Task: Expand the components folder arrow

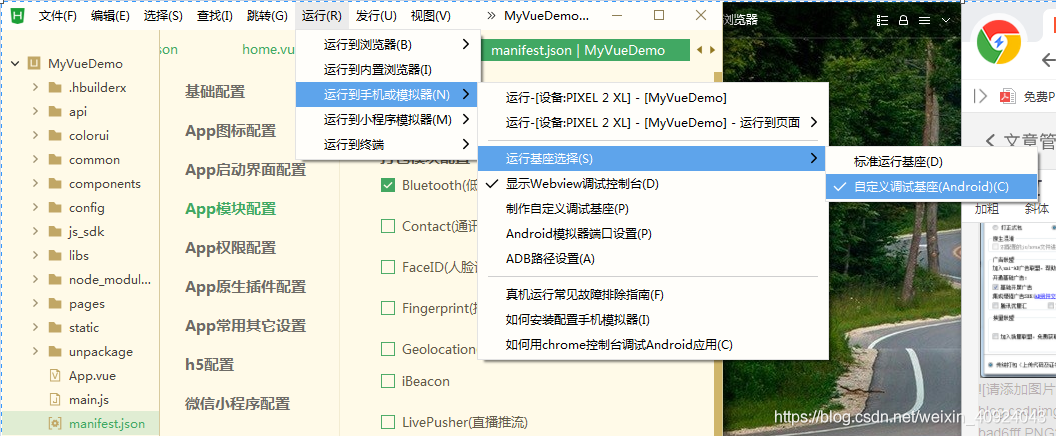Action: point(36,184)
